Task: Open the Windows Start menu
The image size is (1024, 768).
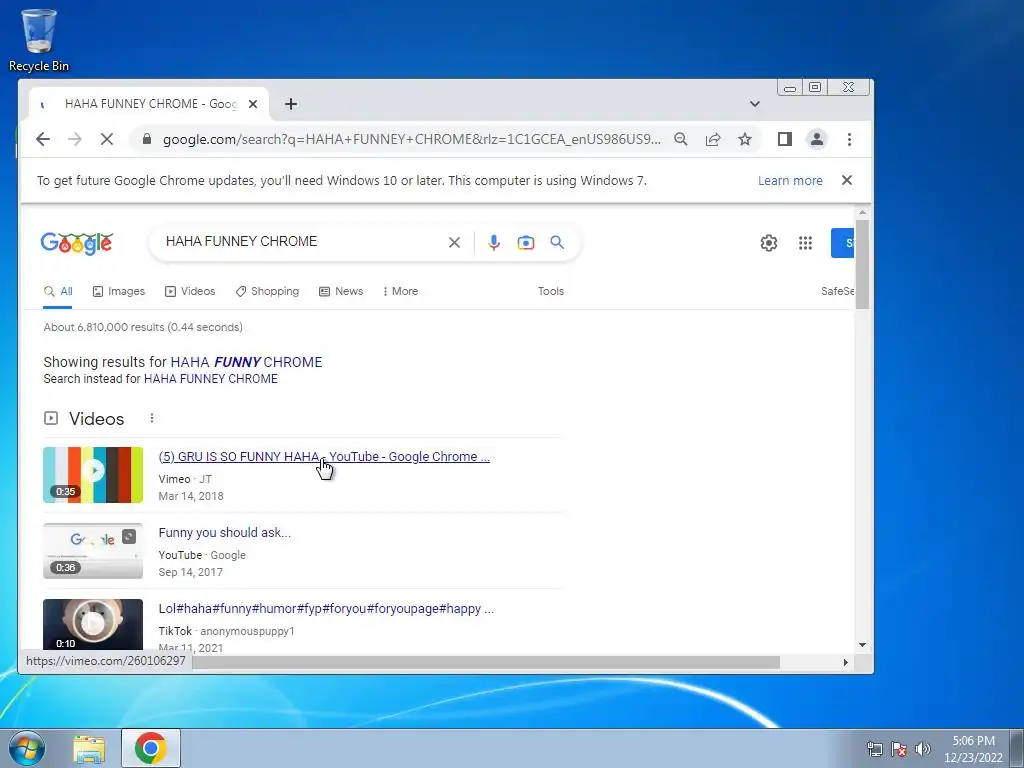Action: tap(25, 748)
